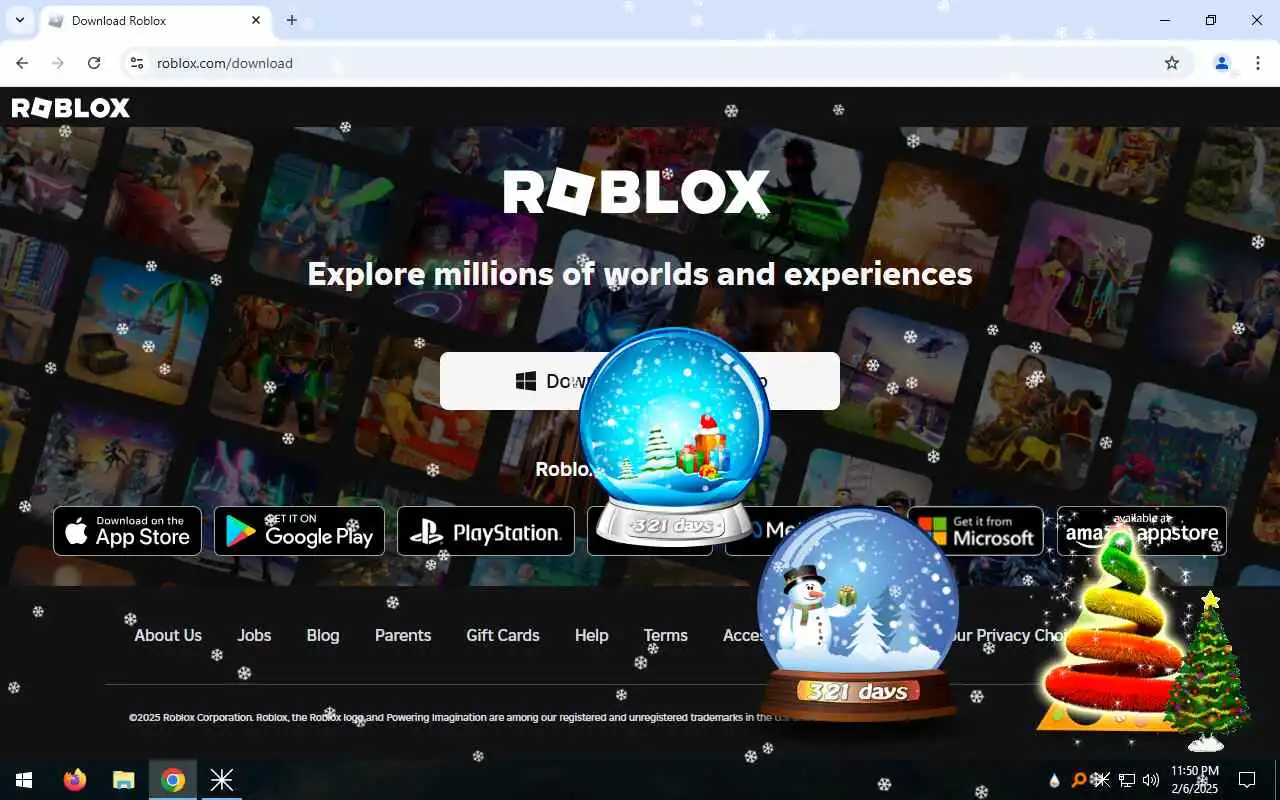Click the Roblox logo in header
Screen dimensions: 1280x800
coord(70,108)
